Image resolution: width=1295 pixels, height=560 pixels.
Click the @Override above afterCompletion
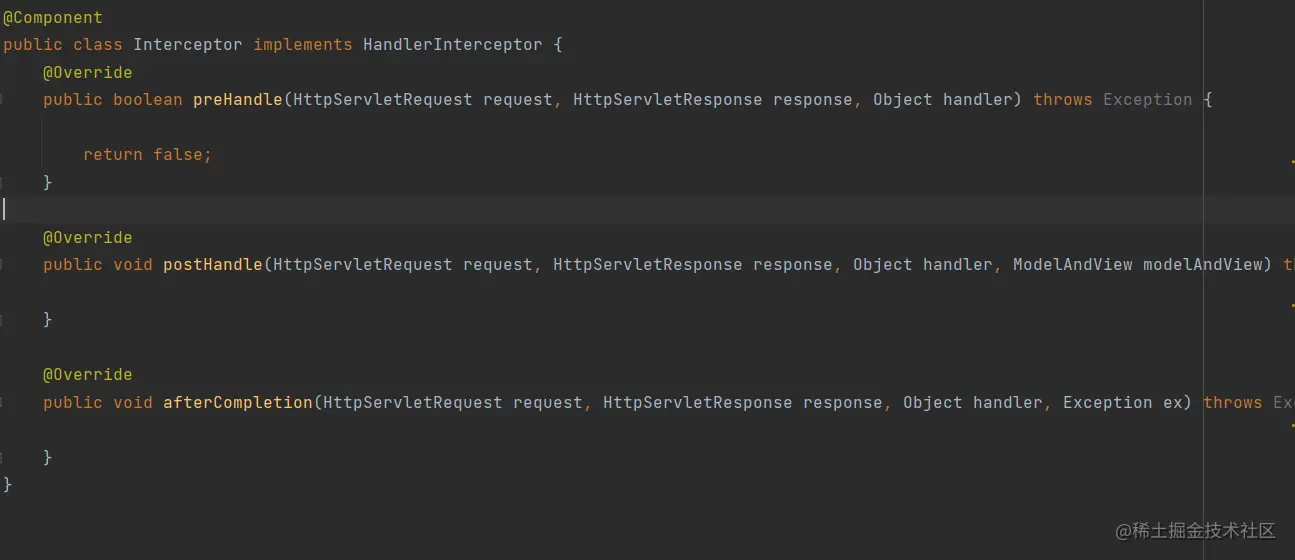[x=87, y=375]
